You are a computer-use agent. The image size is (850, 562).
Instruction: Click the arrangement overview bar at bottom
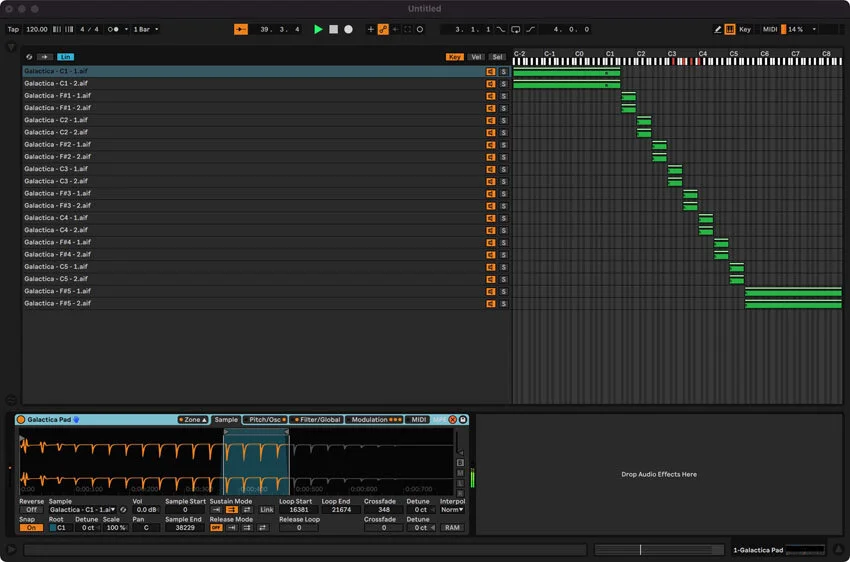coord(659,550)
